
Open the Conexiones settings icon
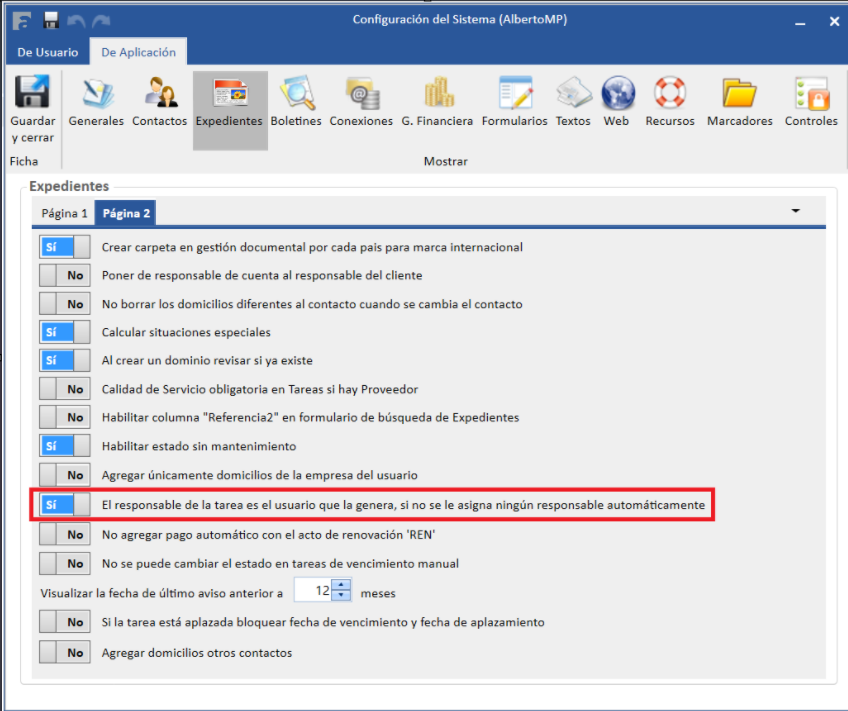361,95
